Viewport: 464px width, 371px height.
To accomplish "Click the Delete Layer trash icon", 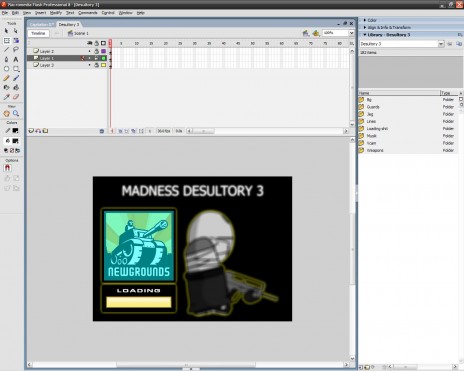I will pyautogui.click(x=102, y=131).
